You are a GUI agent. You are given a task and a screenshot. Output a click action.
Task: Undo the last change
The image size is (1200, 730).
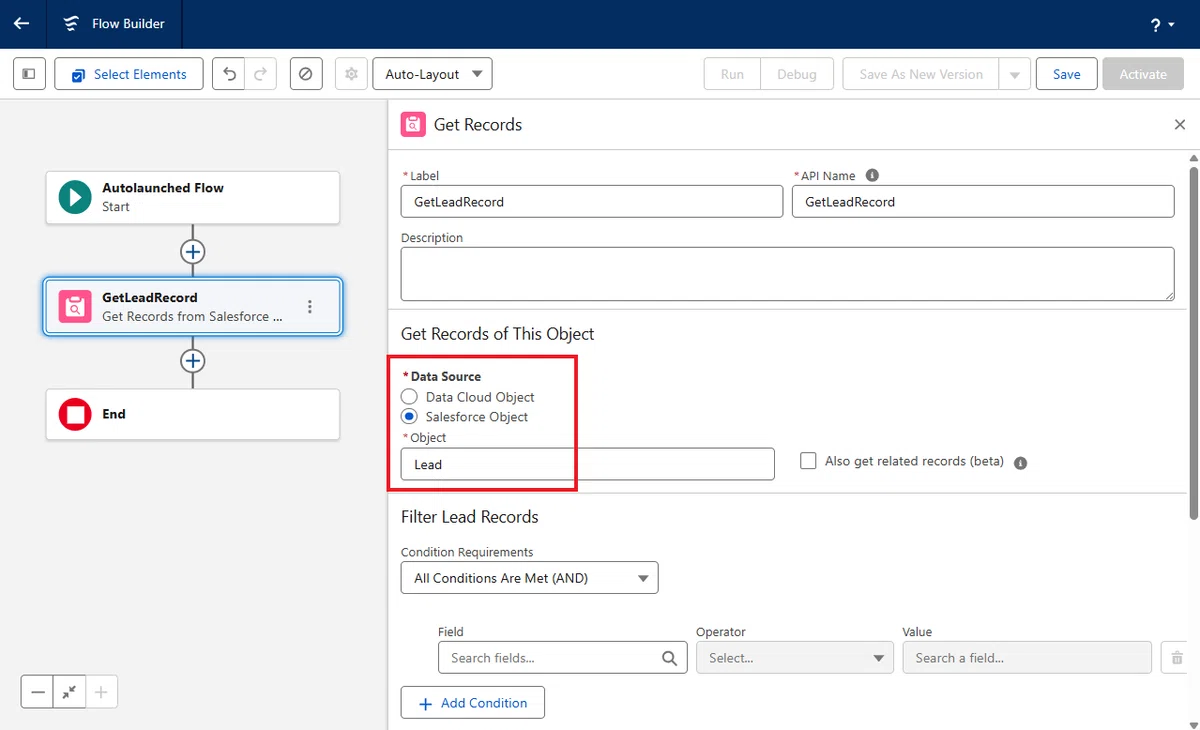point(229,74)
